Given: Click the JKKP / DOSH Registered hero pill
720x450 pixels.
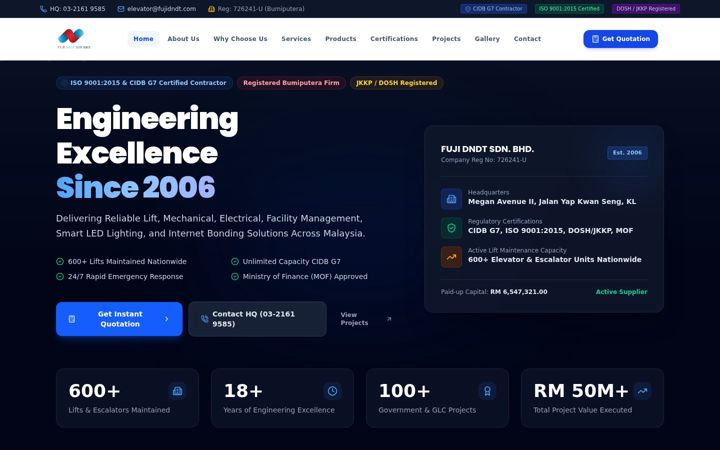Looking at the screenshot, I should click(397, 83).
